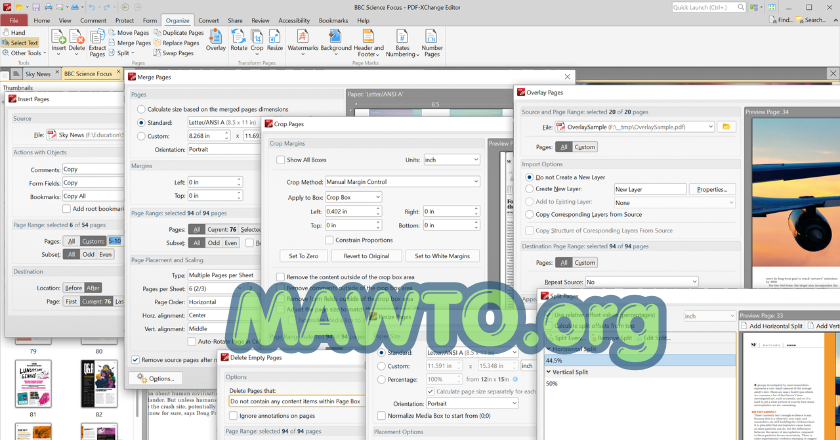Click 'Set to White Margins' button
840x440 pixels.
(442, 256)
